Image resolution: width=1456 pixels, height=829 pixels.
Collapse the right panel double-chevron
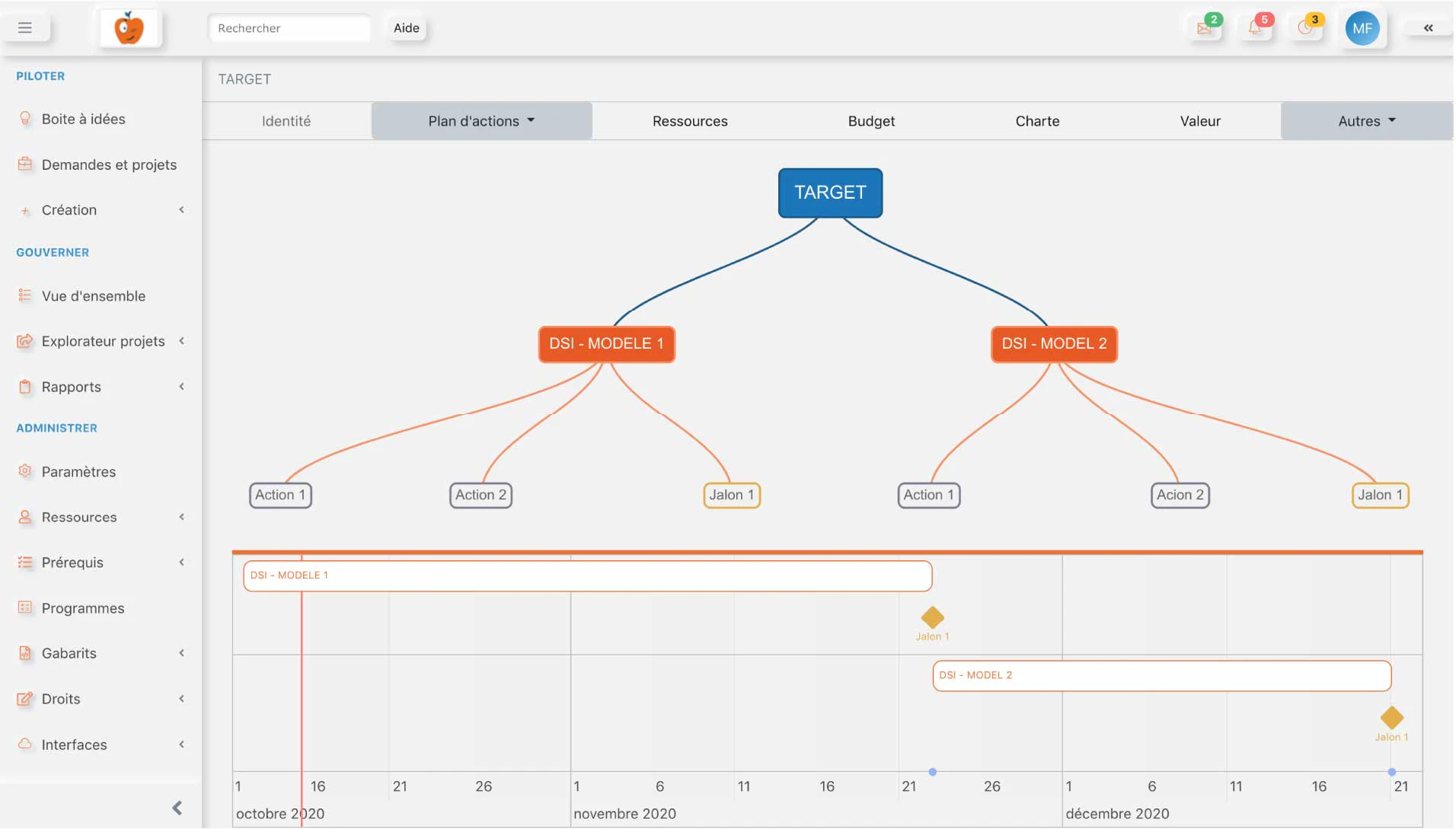(x=1429, y=28)
